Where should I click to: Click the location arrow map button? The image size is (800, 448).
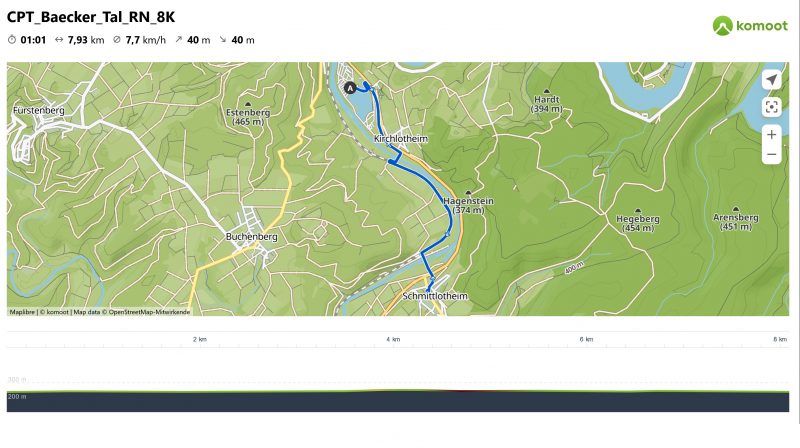point(771,80)
